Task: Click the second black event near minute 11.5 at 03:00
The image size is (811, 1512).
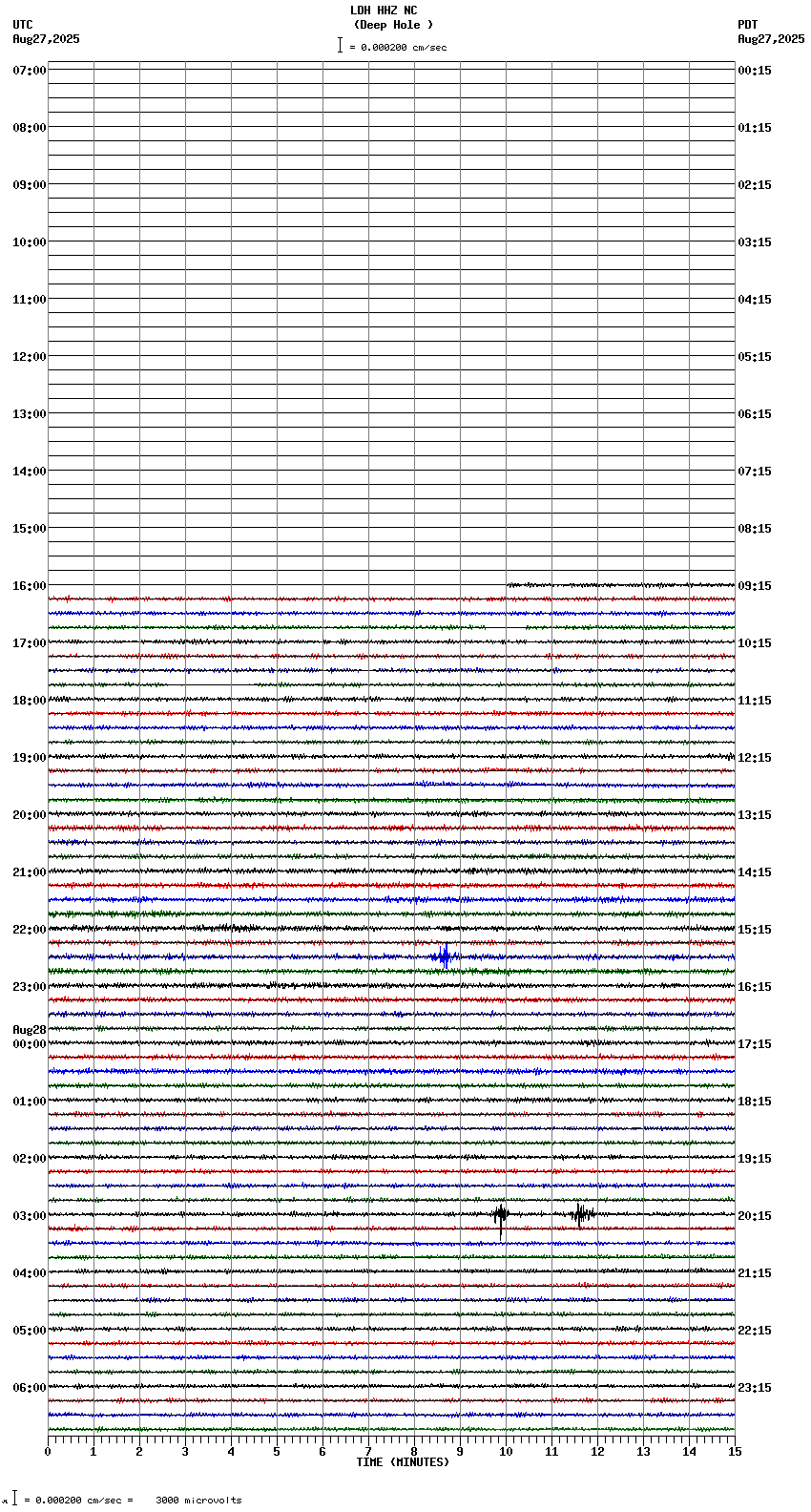Action: click(582, 1214)
